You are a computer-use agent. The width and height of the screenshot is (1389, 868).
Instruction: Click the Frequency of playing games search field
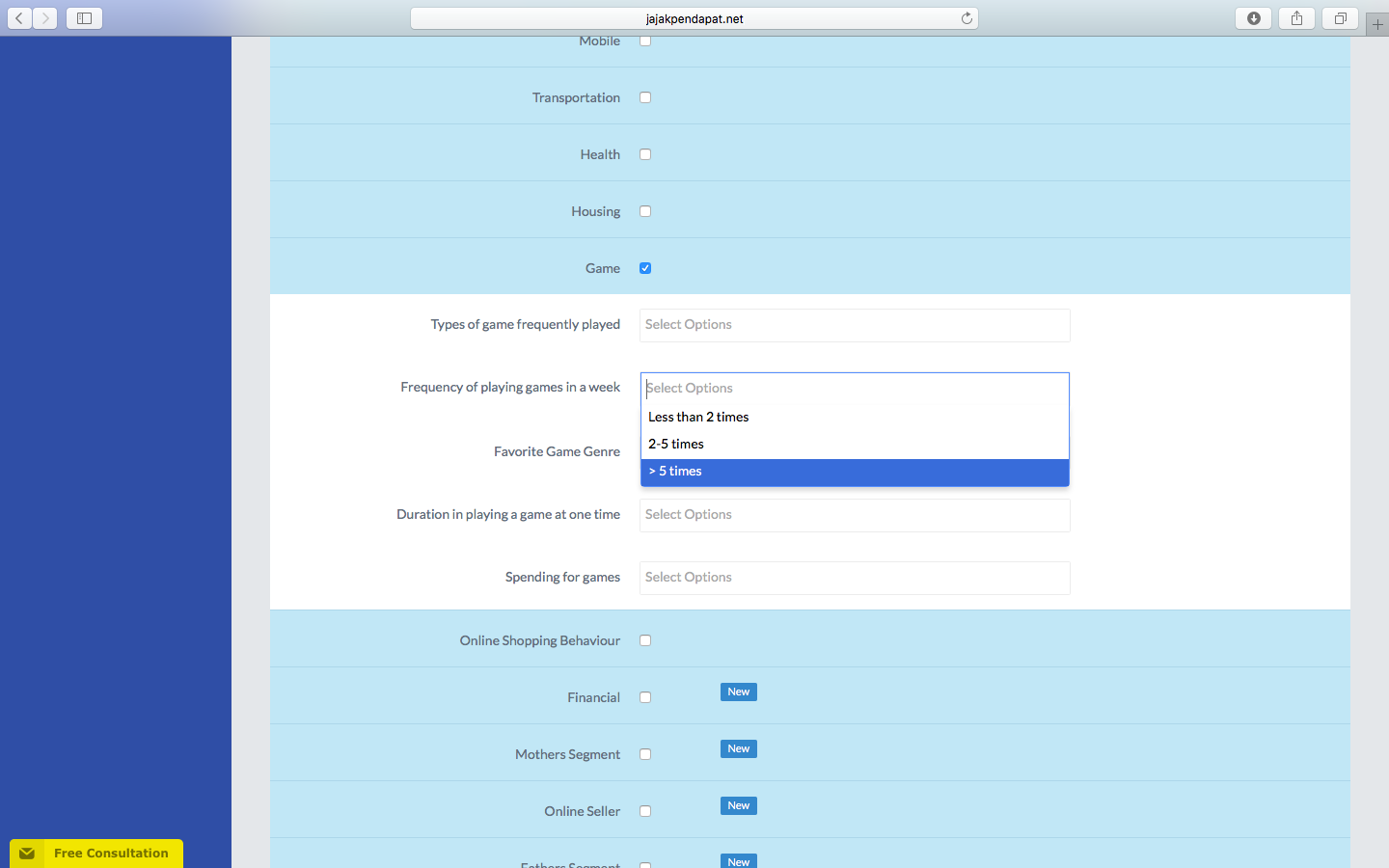[x=855, y=388]
